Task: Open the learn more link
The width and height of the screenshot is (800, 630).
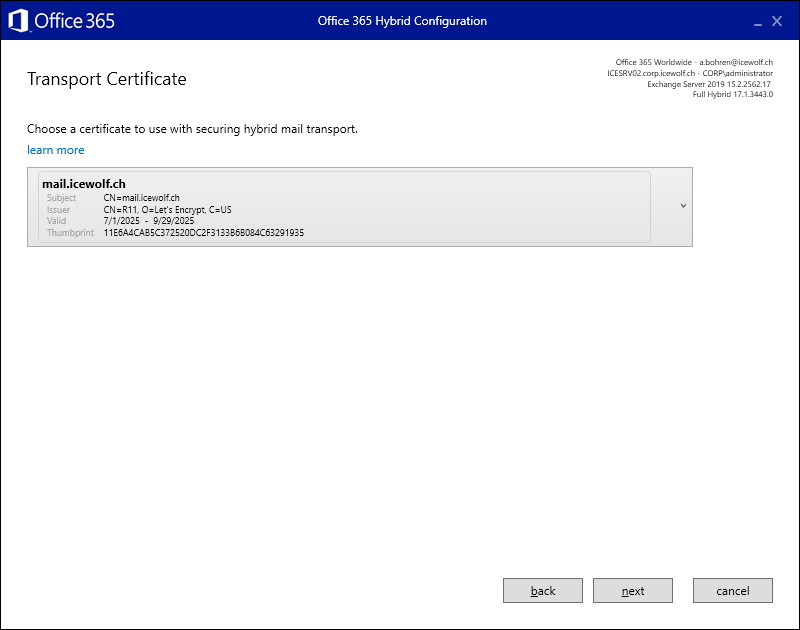Action: [x=56, y=150]
